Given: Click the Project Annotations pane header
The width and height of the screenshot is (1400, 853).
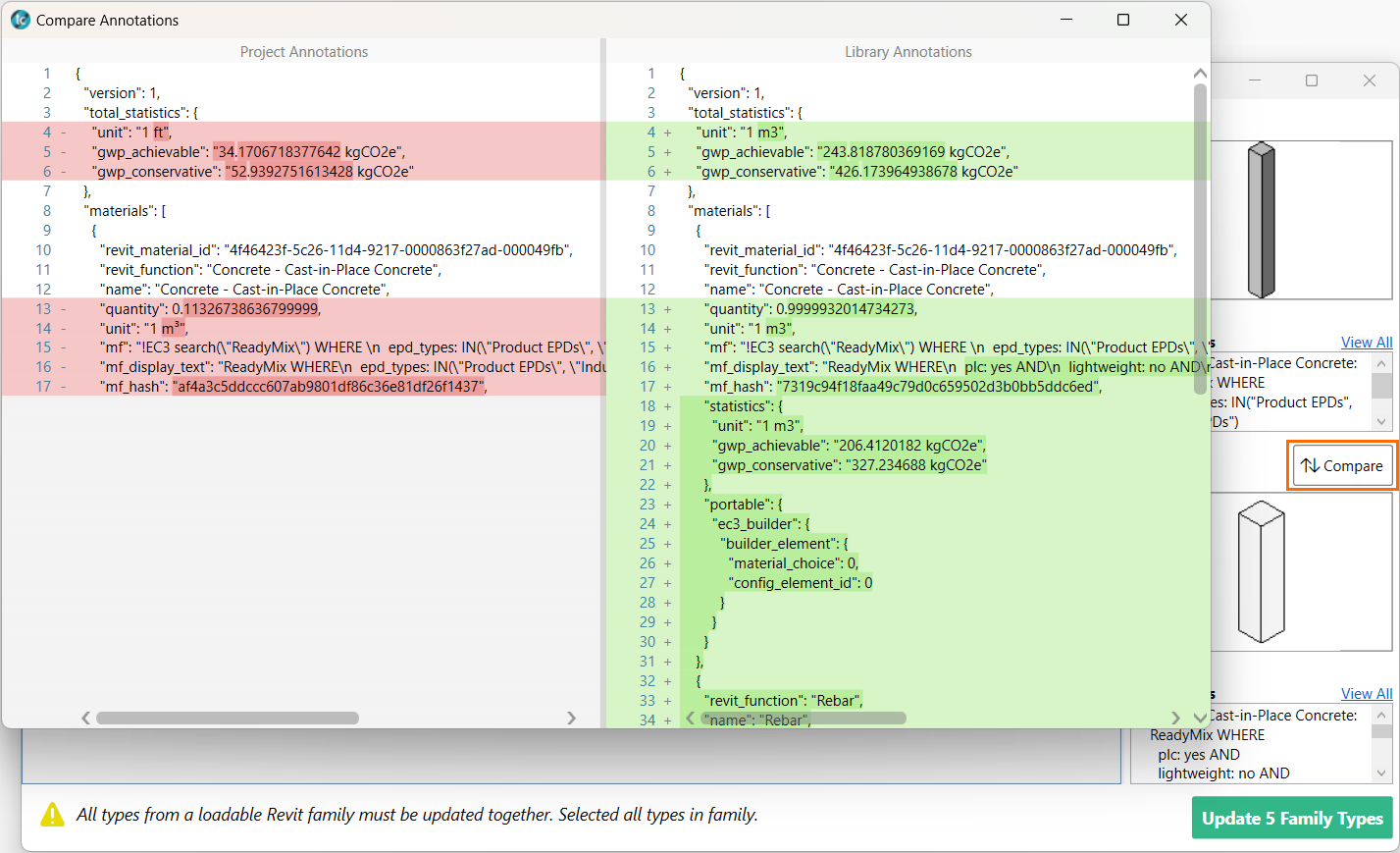Looking at the screenshot, I should (x=304, y=52).
